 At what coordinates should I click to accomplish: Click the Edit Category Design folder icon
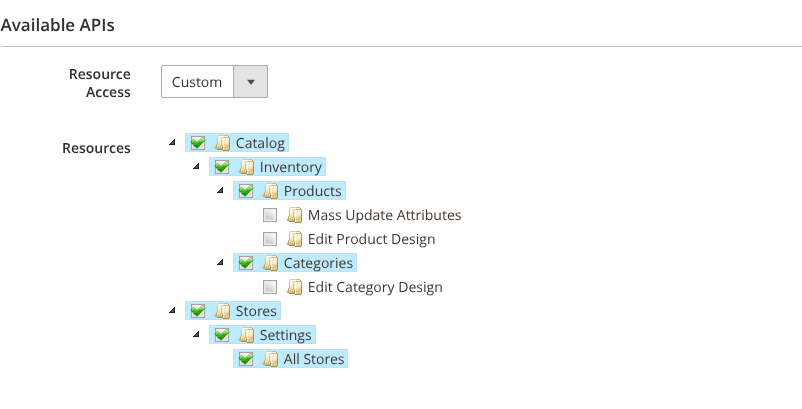[295, 287]
